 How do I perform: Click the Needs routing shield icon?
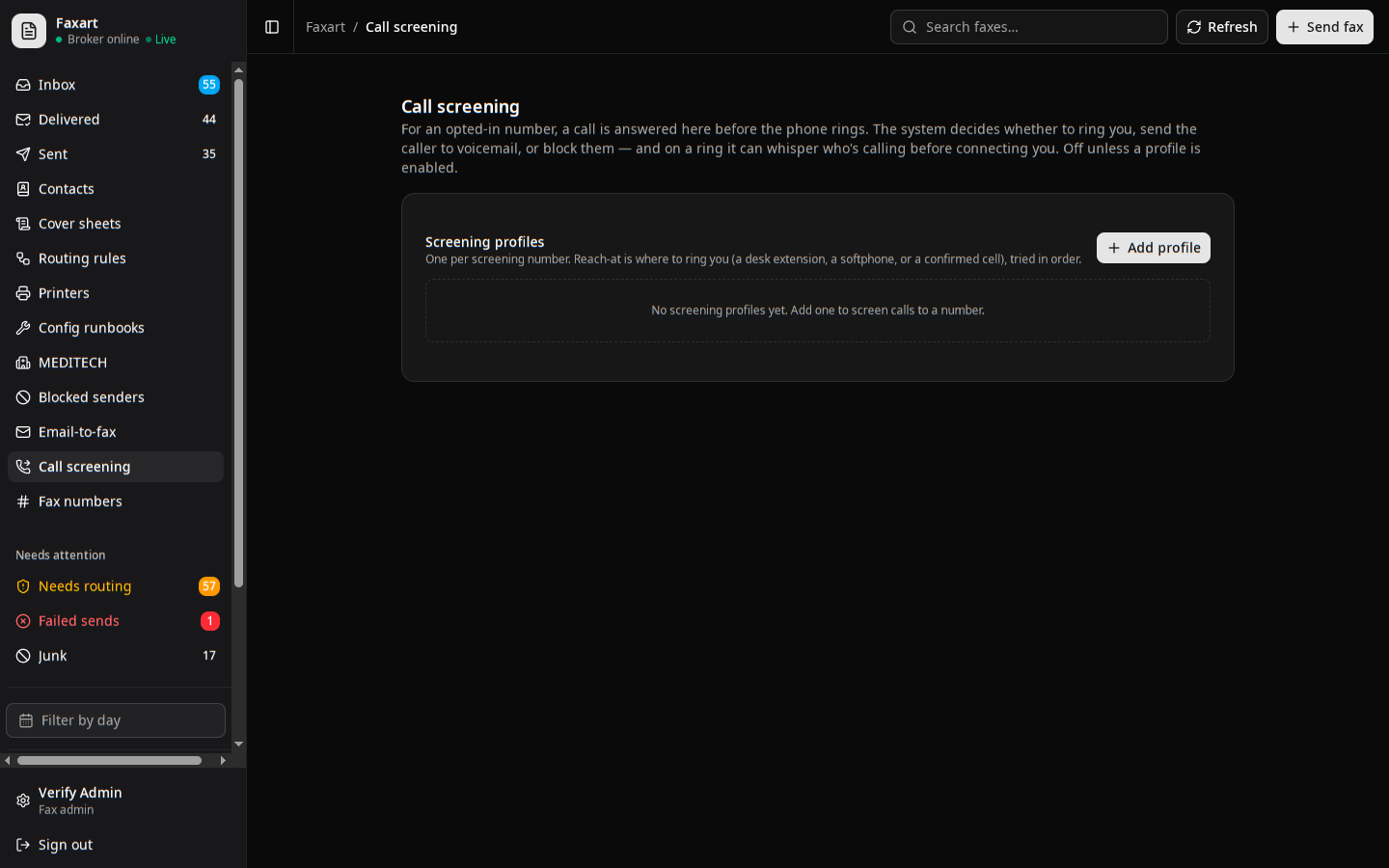(x=23, y=586)
